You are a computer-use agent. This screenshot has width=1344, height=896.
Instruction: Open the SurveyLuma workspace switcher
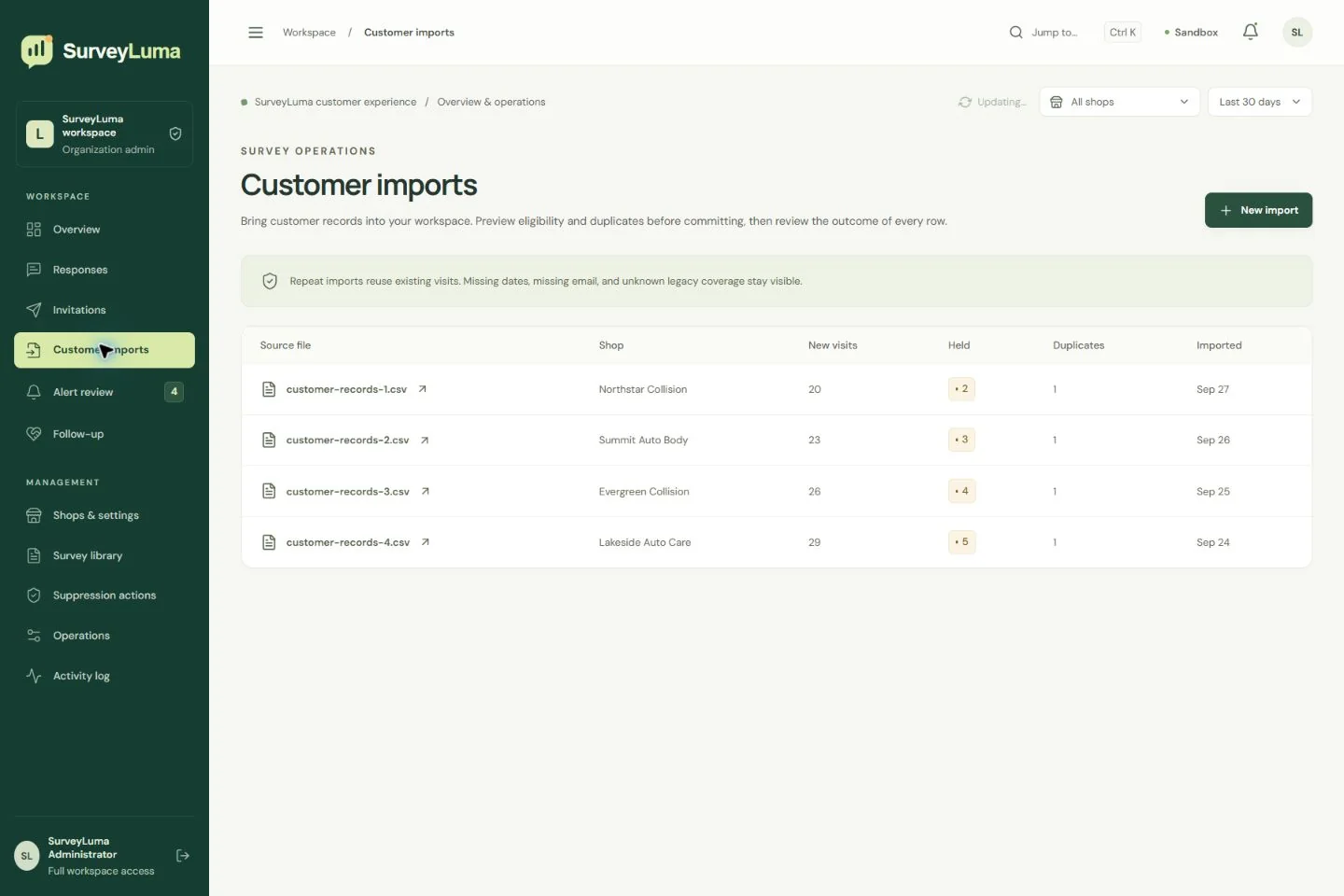click(x=105, y=134)
